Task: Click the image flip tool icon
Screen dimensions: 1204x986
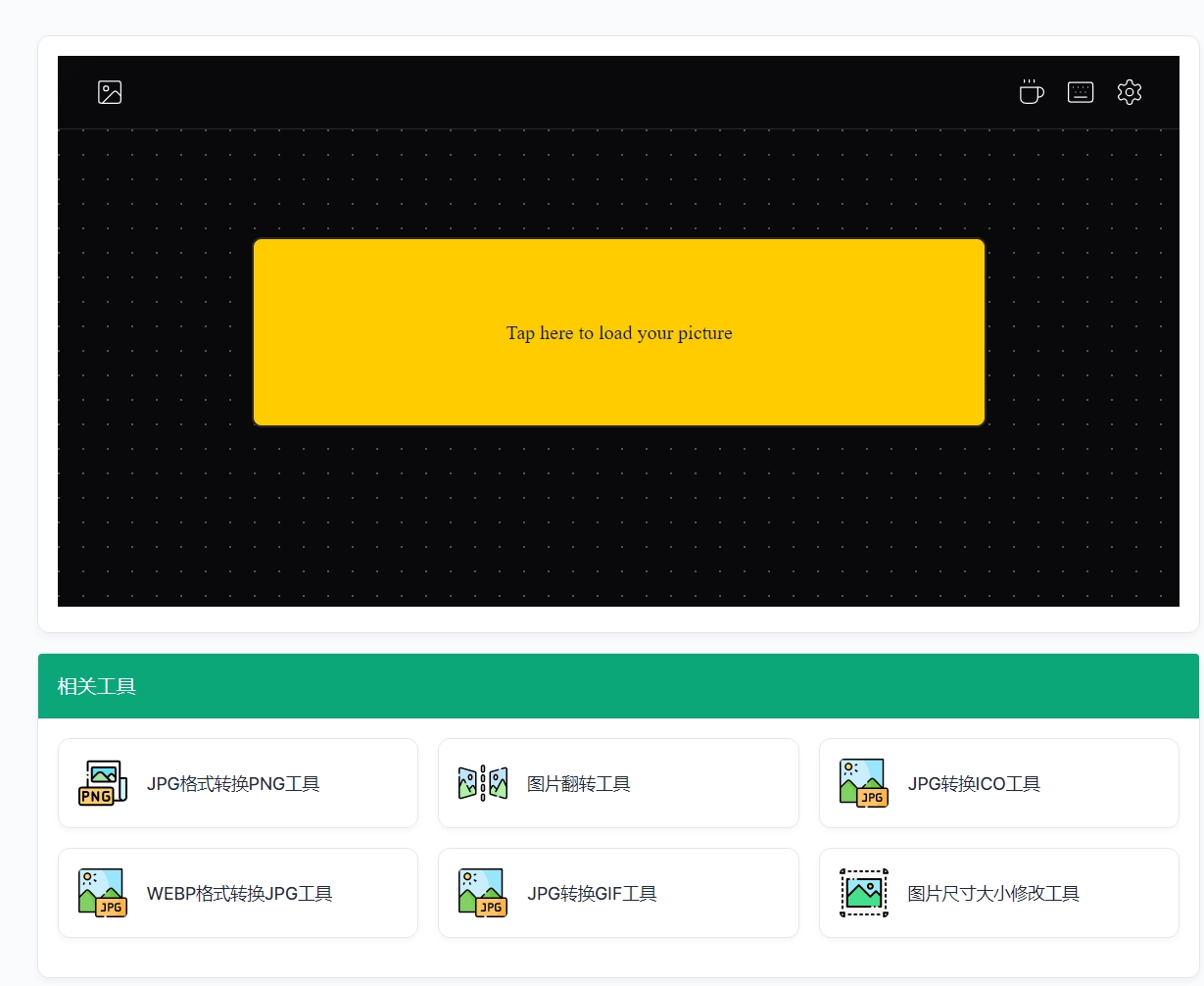Action: pyautogui.click(x=483, y=783)
